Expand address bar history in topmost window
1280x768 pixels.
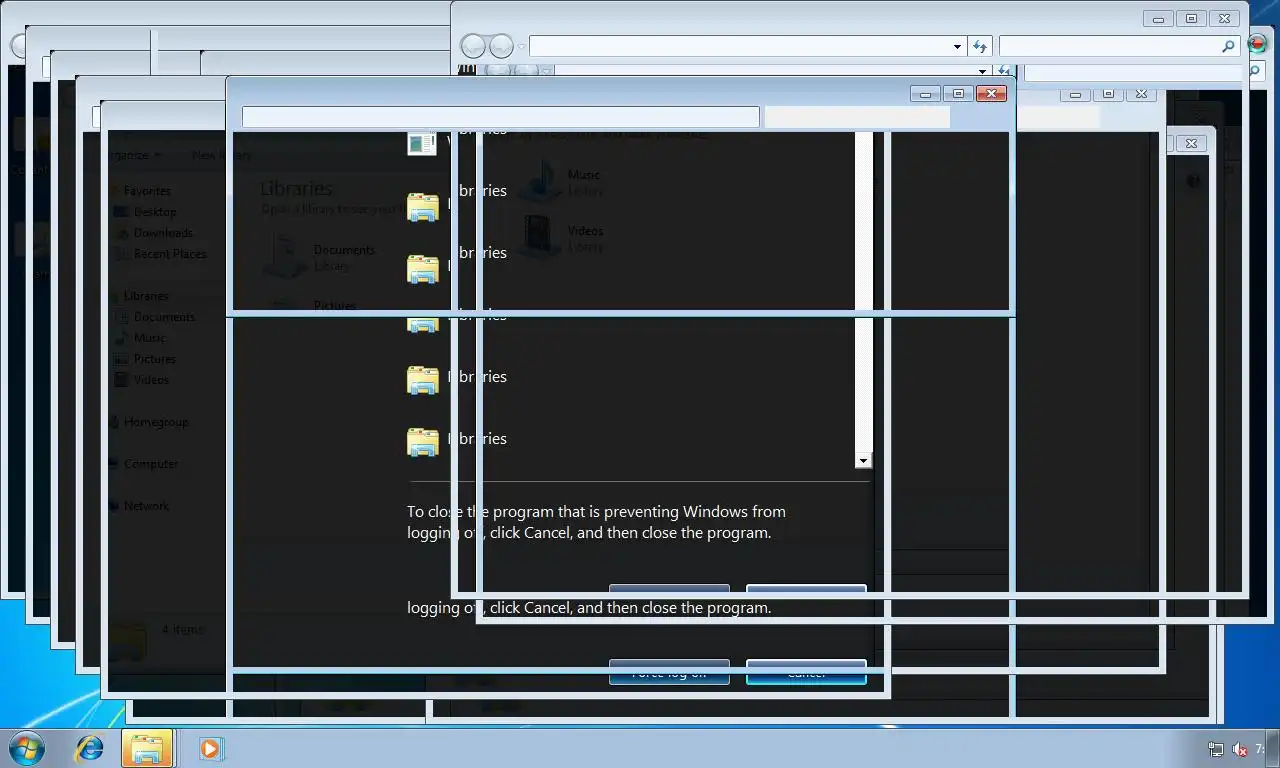pos(958,46)
